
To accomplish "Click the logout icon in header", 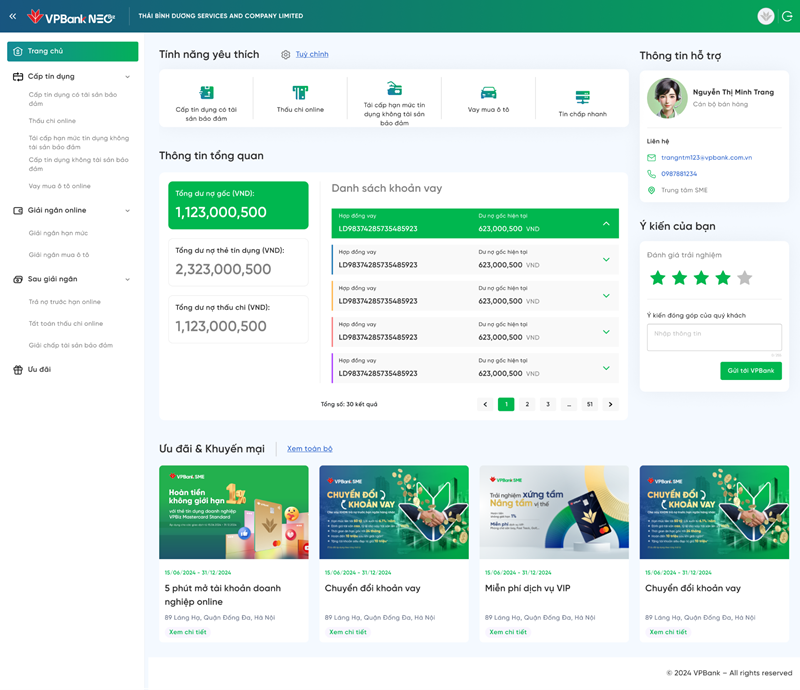I will pos(787,16).
